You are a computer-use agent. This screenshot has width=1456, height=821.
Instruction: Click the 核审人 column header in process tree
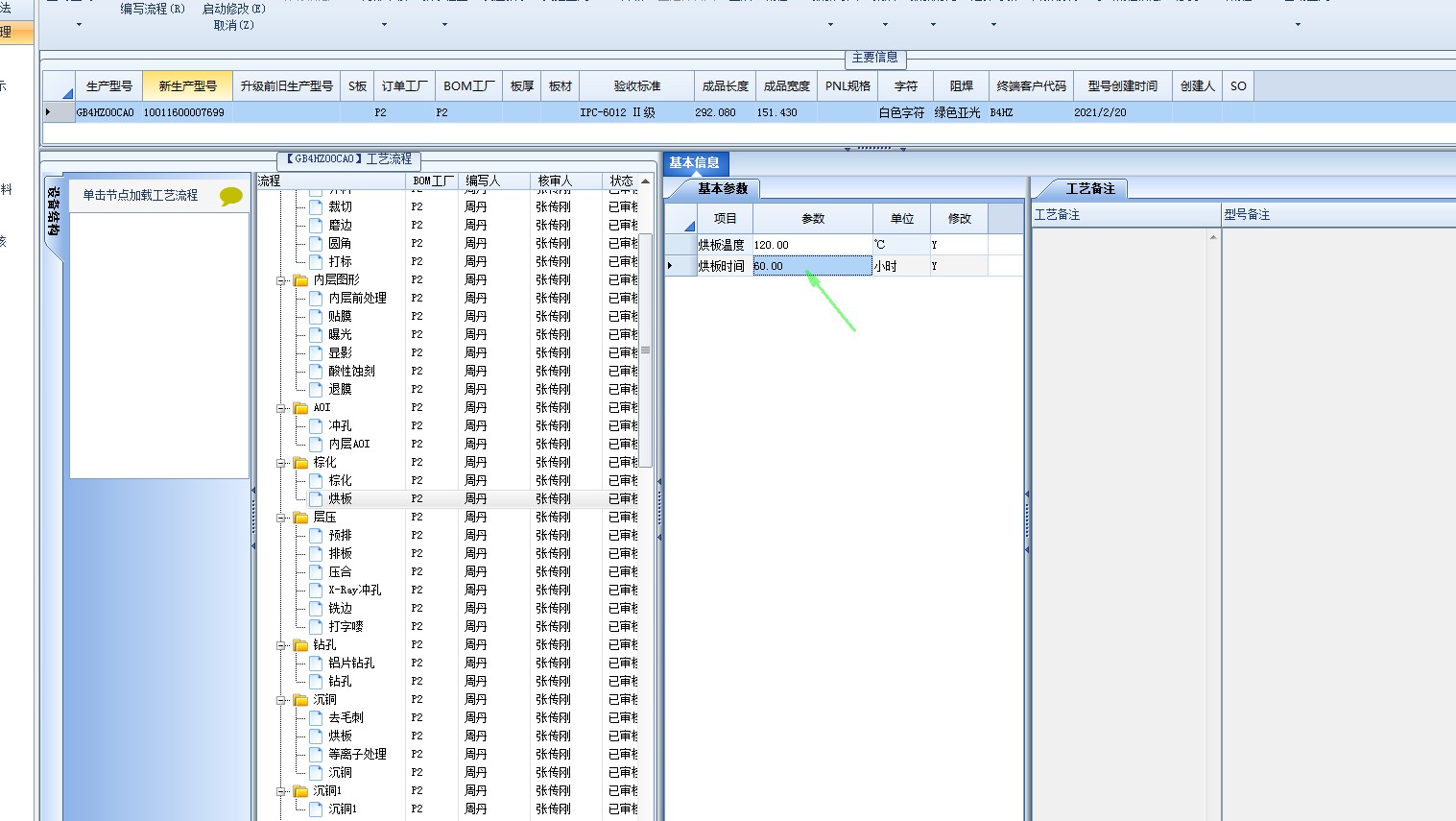click(x=566, y=181)
